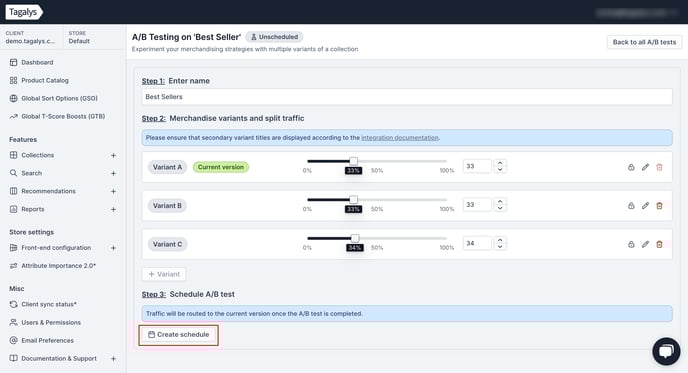Open the integration documentation link

(400, 138)
